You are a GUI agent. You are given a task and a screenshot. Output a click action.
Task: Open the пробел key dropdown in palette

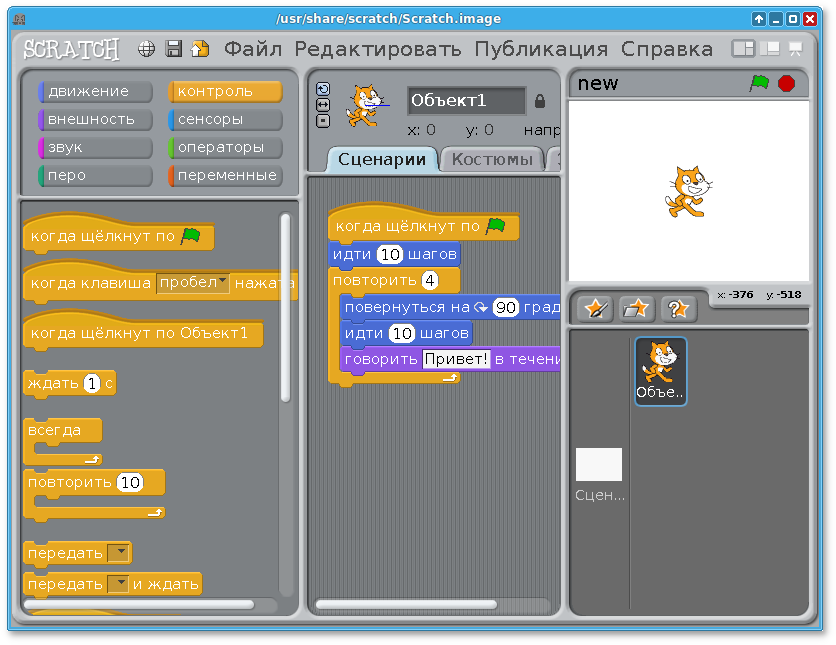point(192,283)
